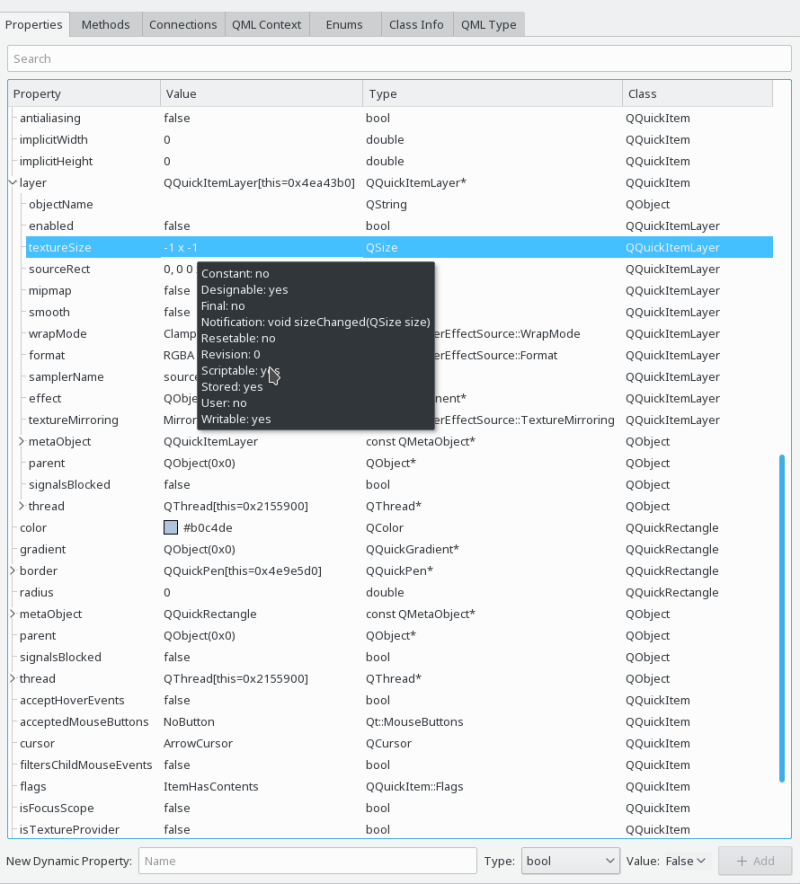This screenshot has height=884, width=800.
Task: Switch to the Methods tab
Action: [x=105, y=25]
